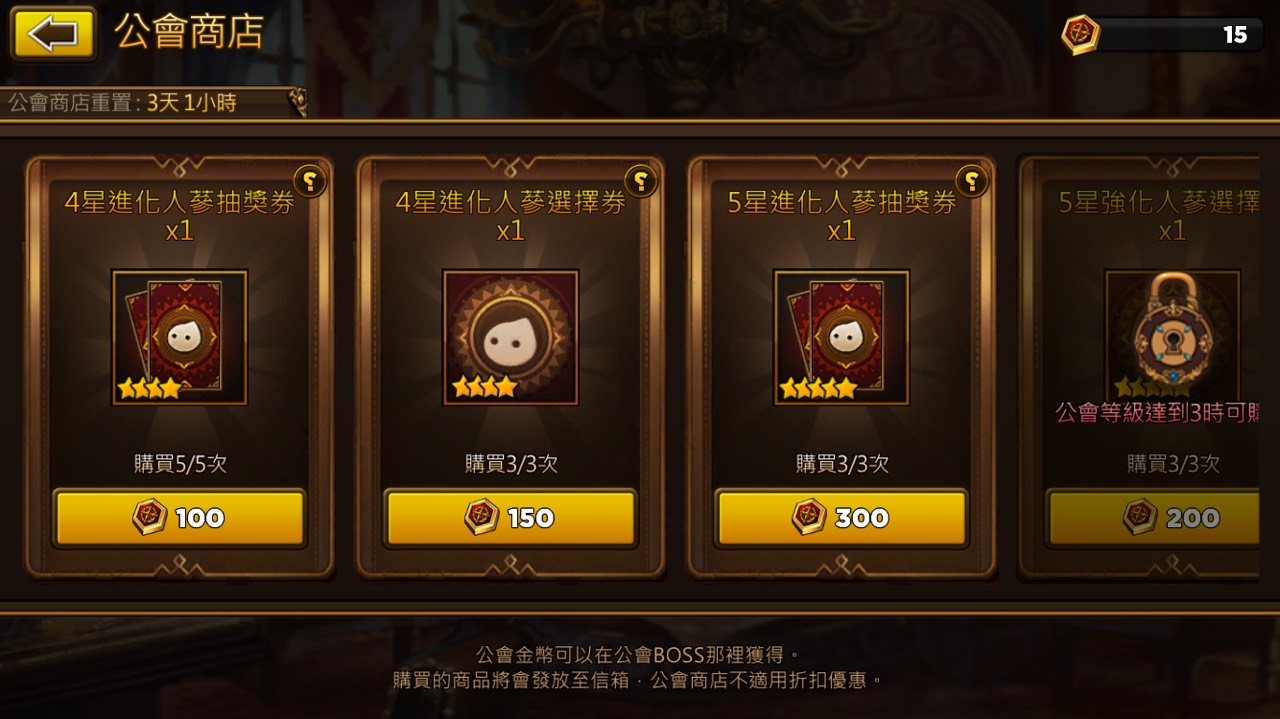
Task: Tap the 公會商店 page title
Action: point(188,32)
